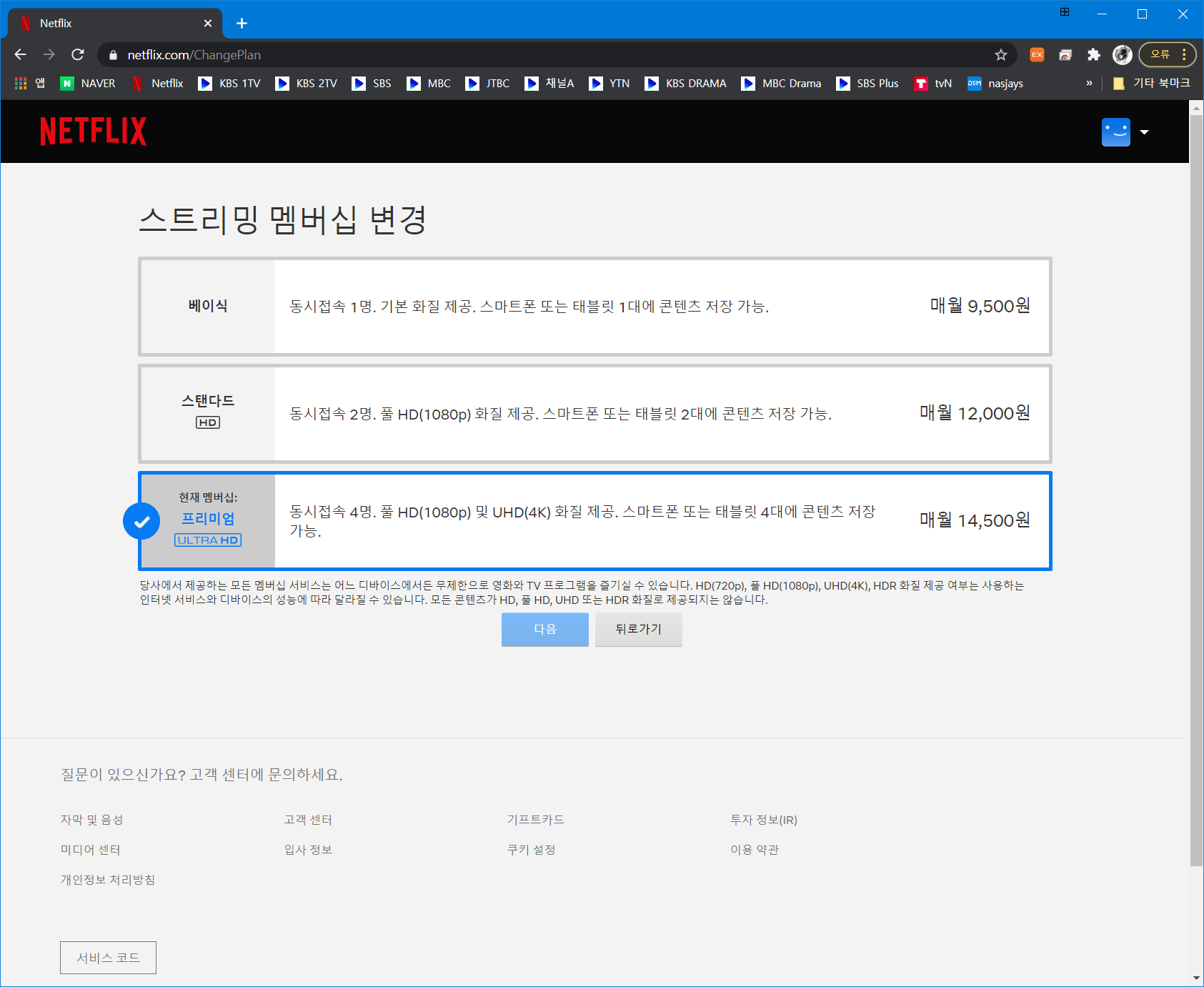This screenshot has height=987, width=1204.
Task: Click the site lock icon
Action: click(113, 55)
